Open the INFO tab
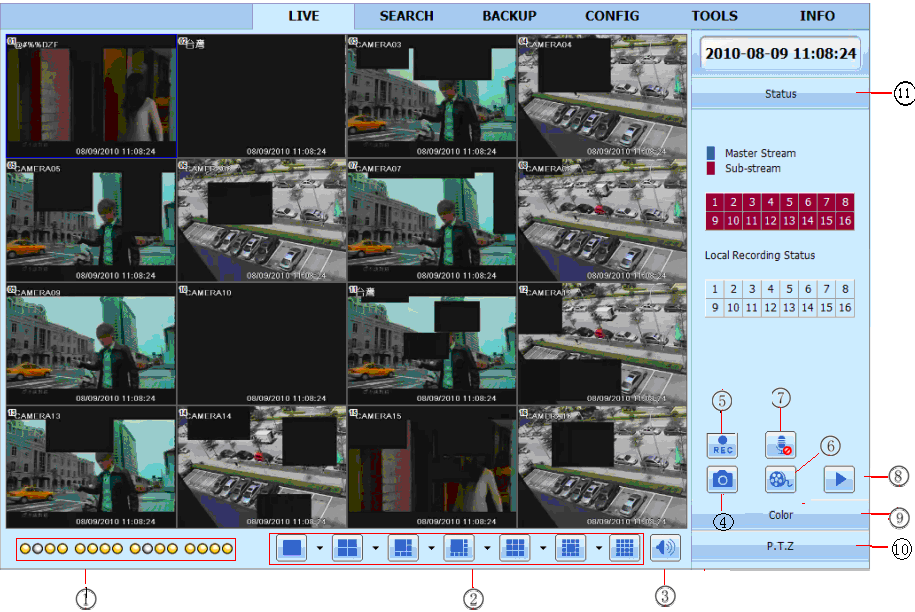This screenshot has width=915, height=612. point(817,16)
